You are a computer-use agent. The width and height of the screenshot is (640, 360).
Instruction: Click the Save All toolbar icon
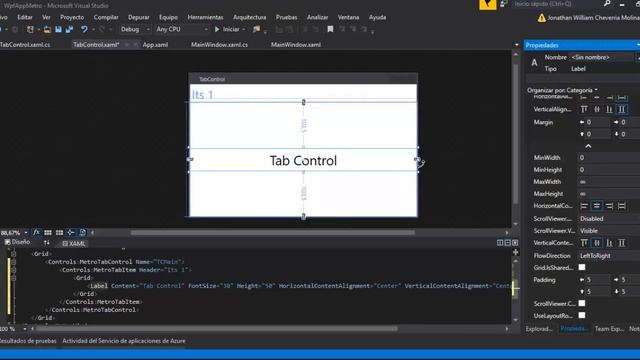tap(69, 29)
